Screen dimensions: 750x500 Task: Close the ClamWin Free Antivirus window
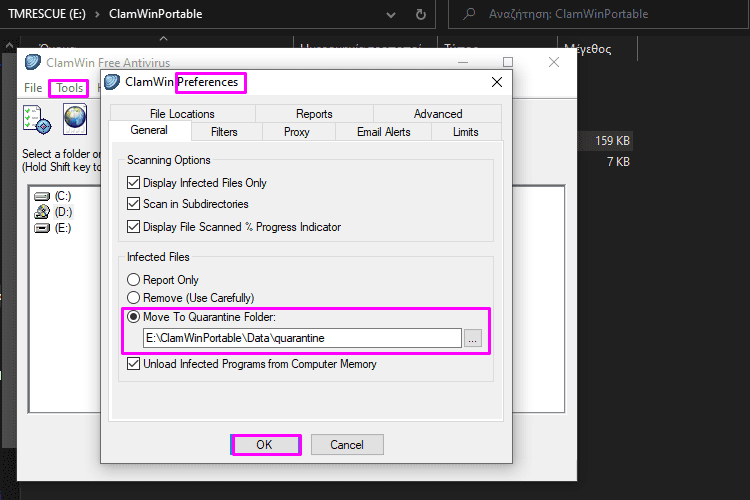click(554, 62)
